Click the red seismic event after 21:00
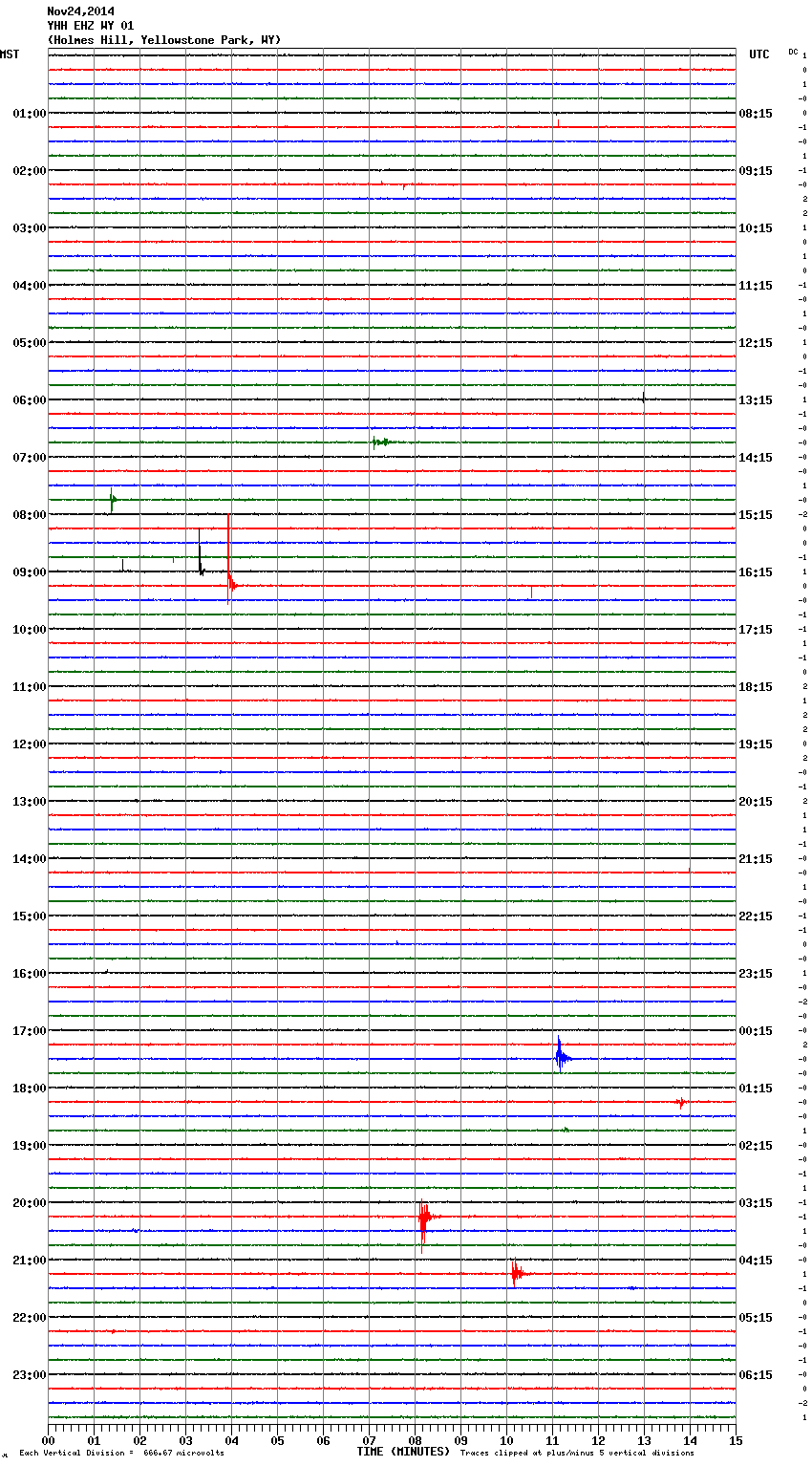 (517, 1273)
